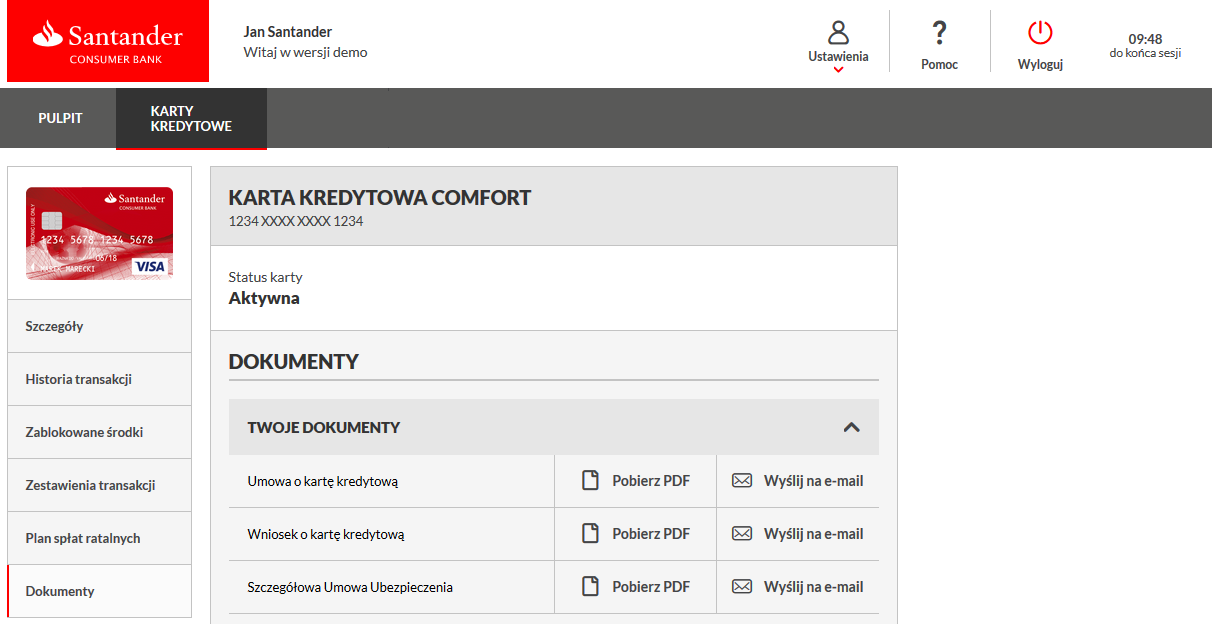The height and width of the screenshot is (624, 1212).
Task: Select the Karty Kredytowe tab
Action: (191, 118)
